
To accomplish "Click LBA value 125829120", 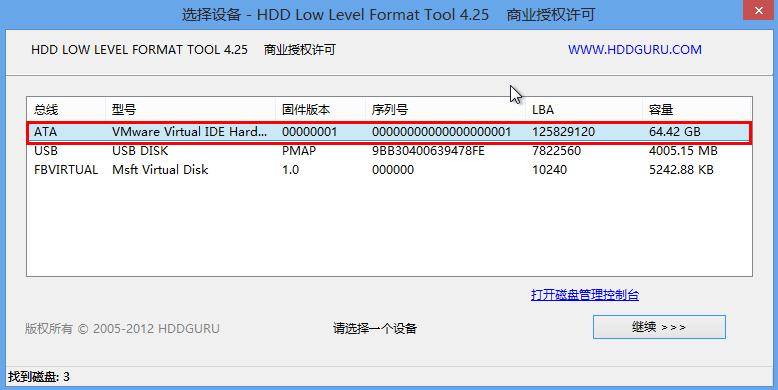I will [564, 131].
